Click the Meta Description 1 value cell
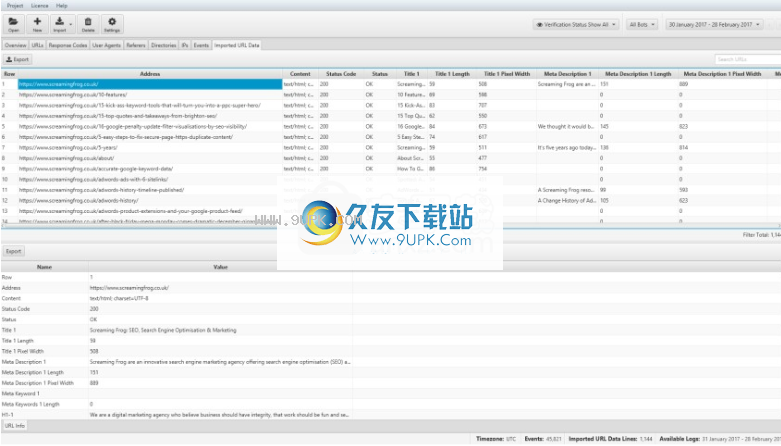This screenshot has width=781, height=446. point(220,362)
